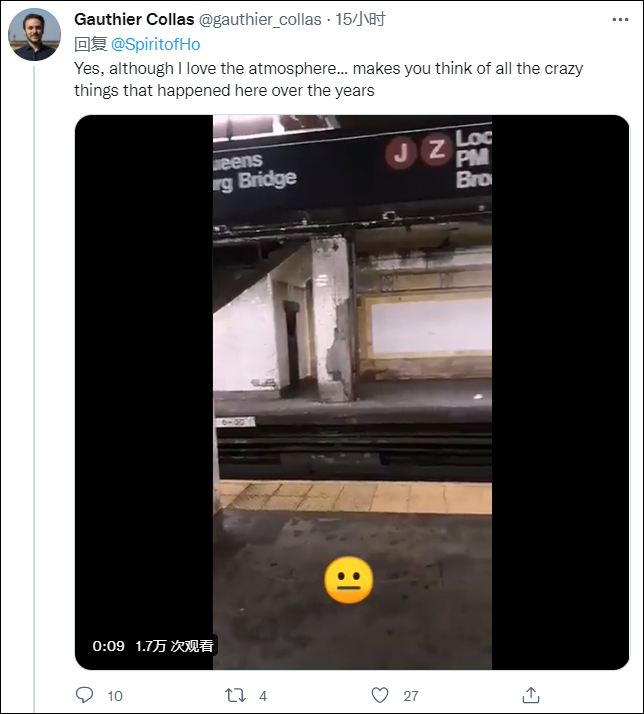The width and height of the screenshot is (644, 714).
Task: Open the @SpiritofHo mention link
Action: pos(155,44)
